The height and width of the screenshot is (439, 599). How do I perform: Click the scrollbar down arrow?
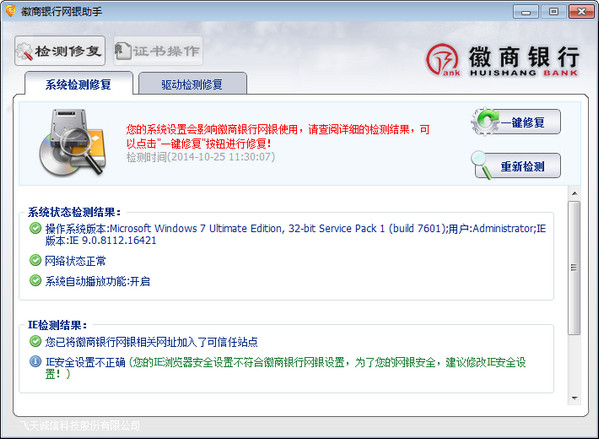[x=574, y=398]
